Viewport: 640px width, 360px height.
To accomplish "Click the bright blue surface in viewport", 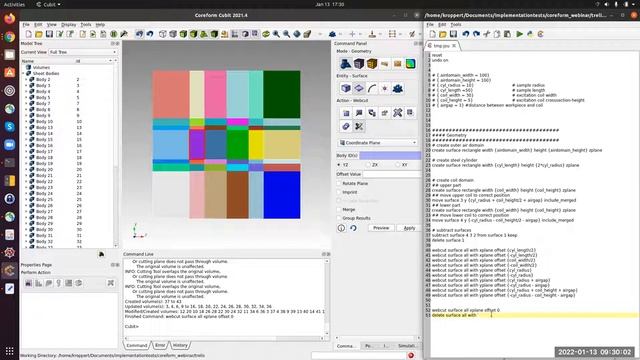I will click(282, 195).
